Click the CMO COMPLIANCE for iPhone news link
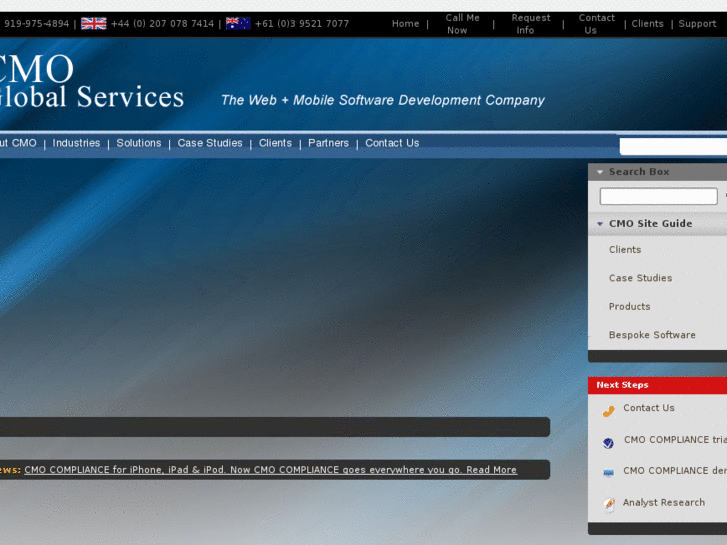The height and width of the screenshot is (545, 727). 270,470
